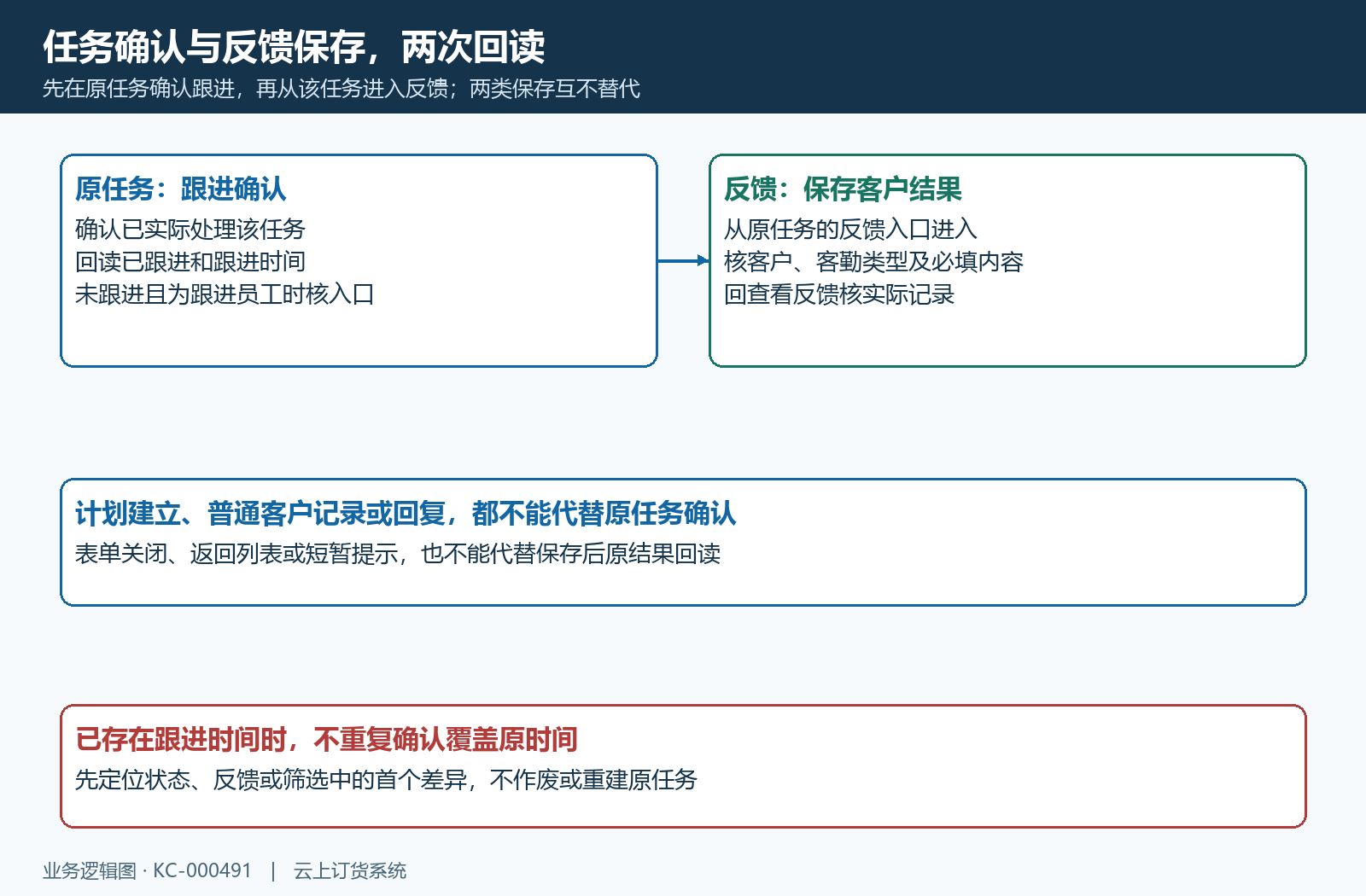Select the line "从原任务的反馈入口进入"
Screen dimensions: 1366x896
pos(850,229)
